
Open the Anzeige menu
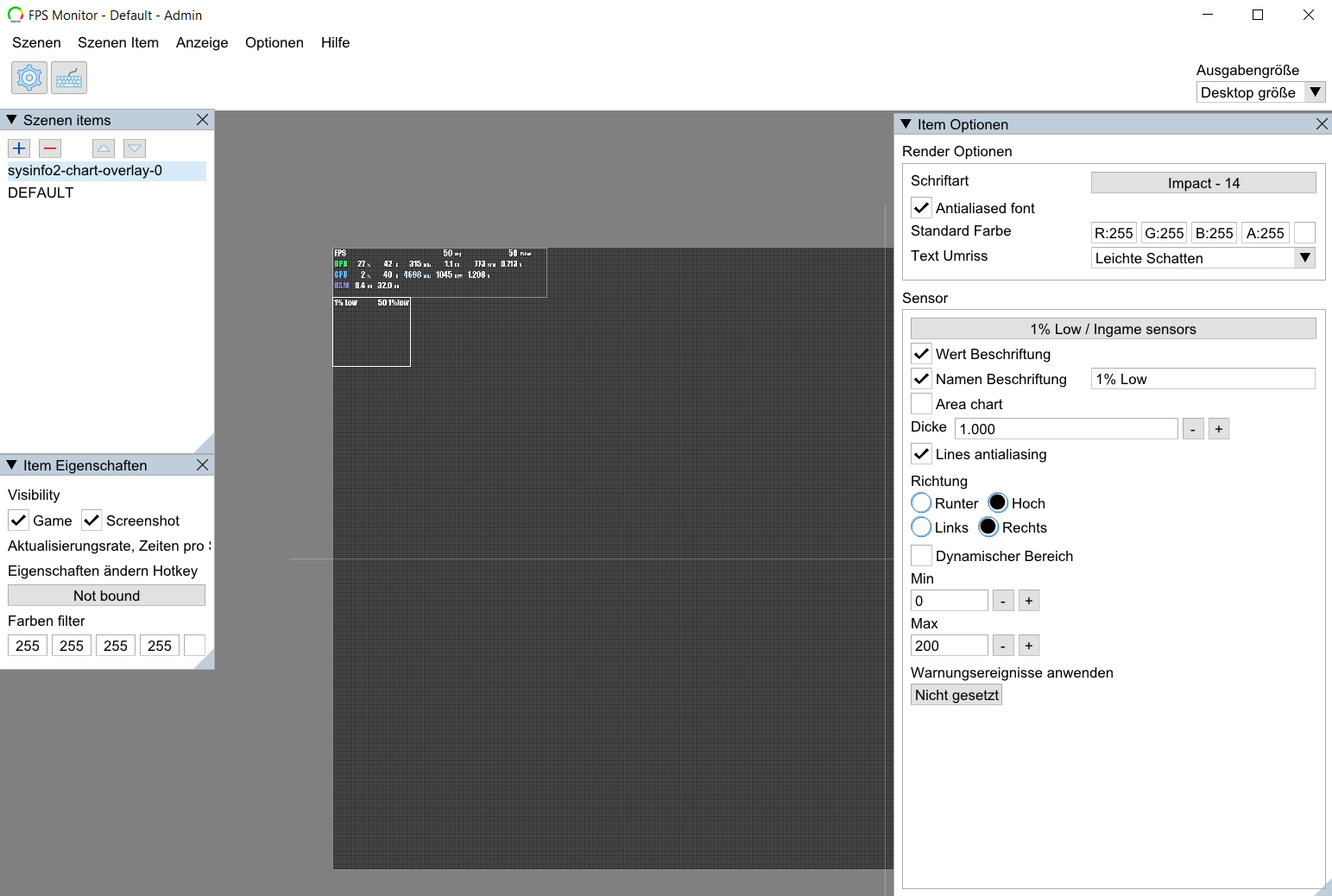coord(202,42)
